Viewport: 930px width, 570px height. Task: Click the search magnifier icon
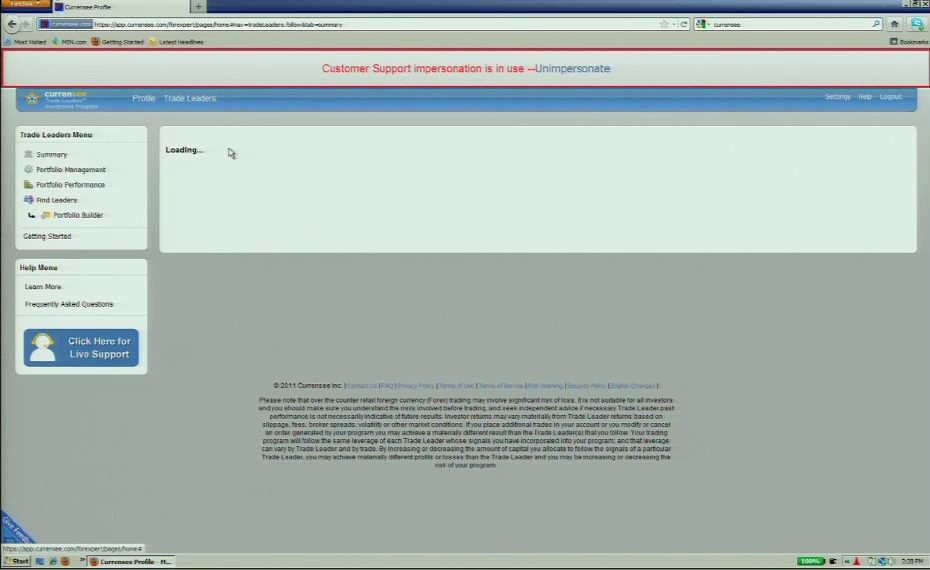876,24
